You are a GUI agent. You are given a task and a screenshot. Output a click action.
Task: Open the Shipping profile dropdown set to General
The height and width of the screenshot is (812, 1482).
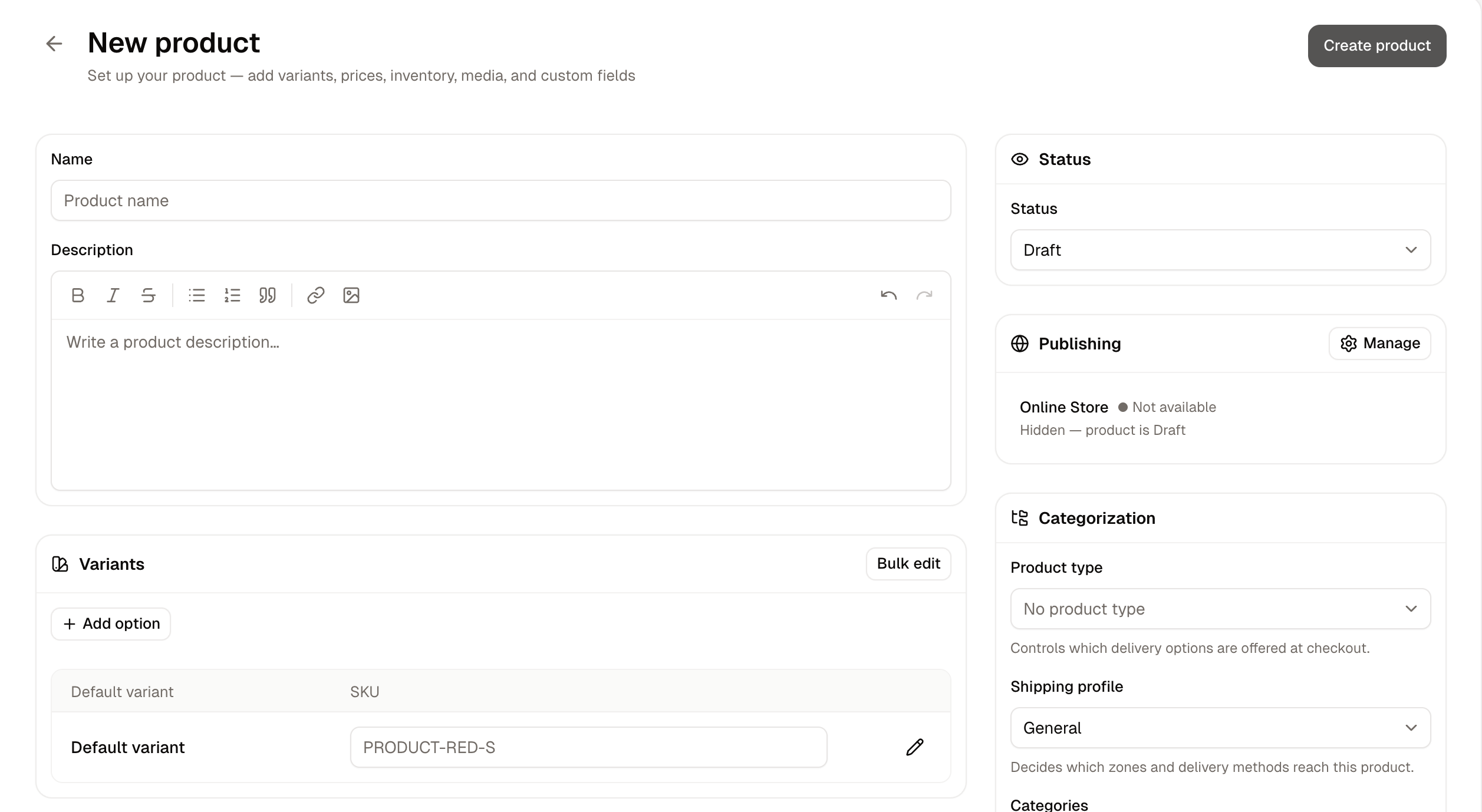click(x=1220, y=728)
